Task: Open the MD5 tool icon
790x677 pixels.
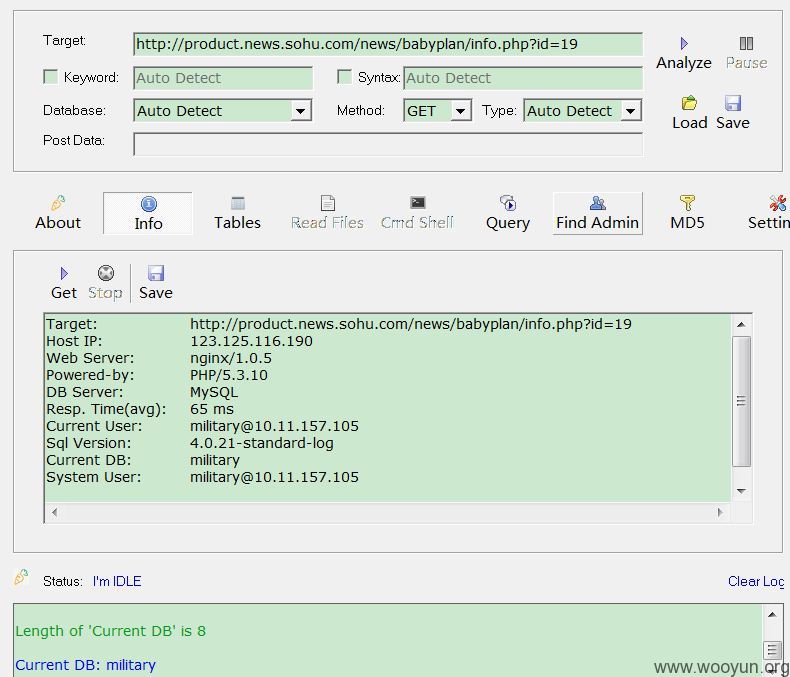Action: tap(687, 202)
